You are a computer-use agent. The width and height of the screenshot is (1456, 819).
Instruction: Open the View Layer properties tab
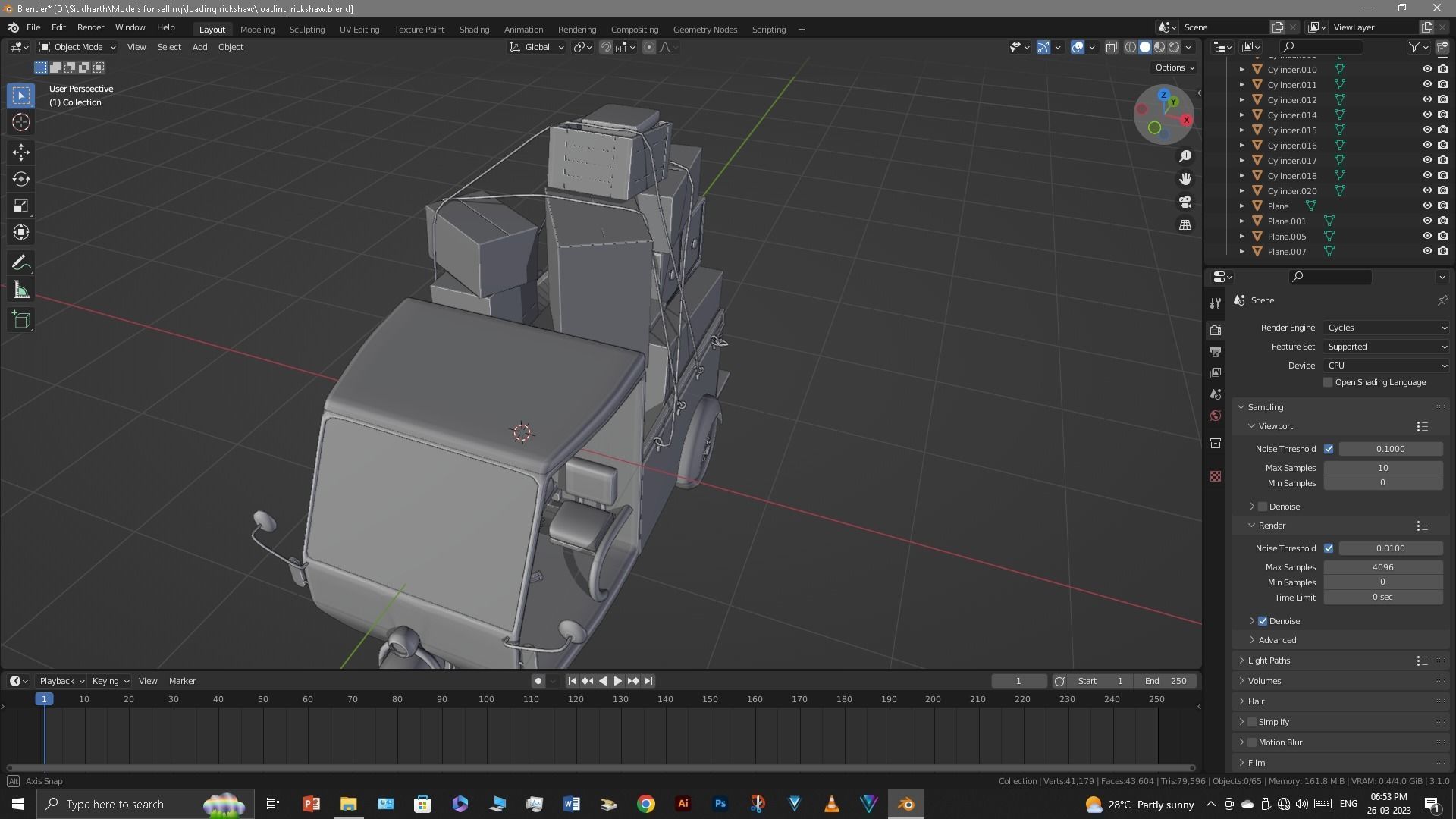point(1216,372)
